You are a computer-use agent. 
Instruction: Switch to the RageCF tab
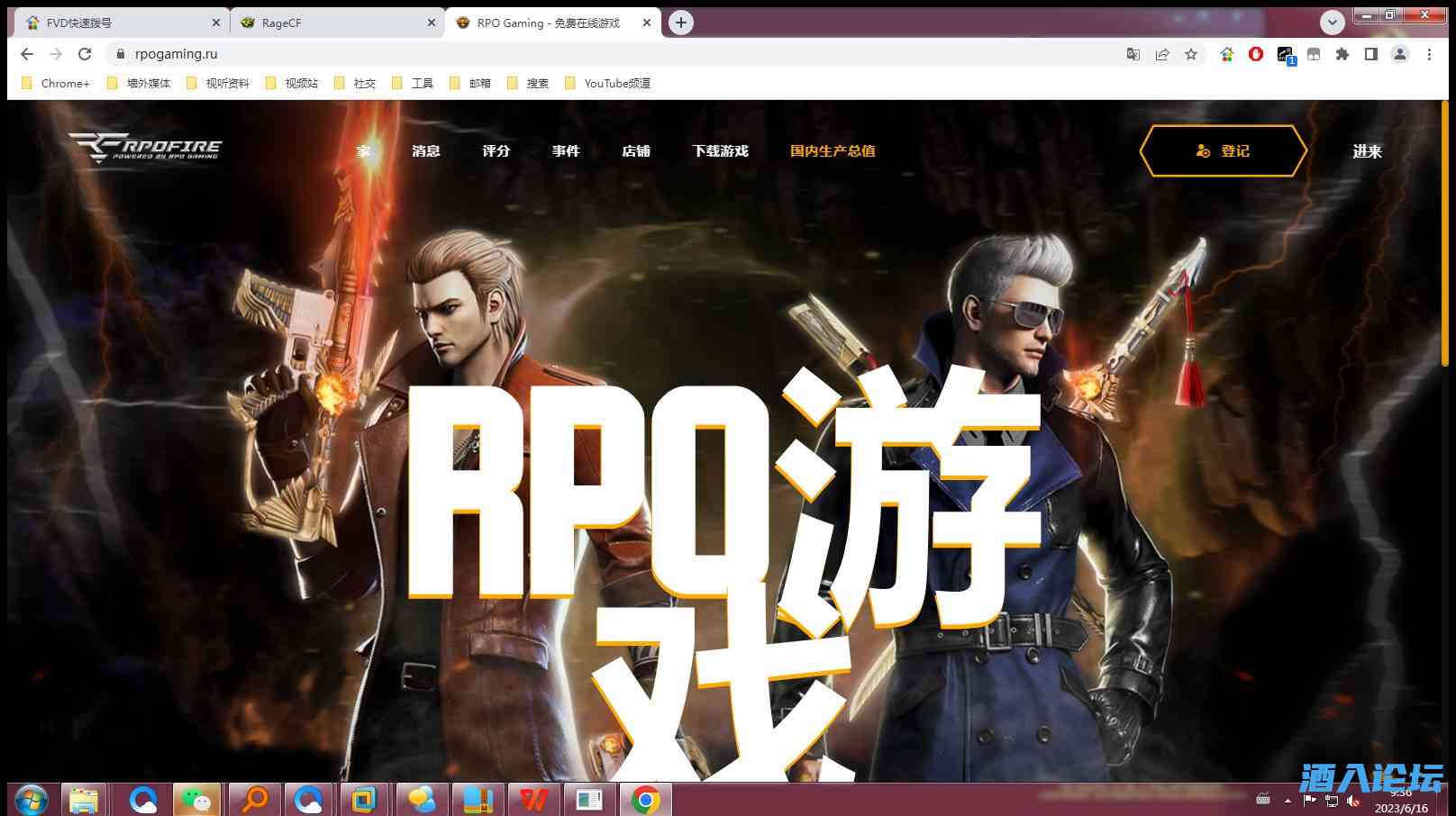point(335,23)
